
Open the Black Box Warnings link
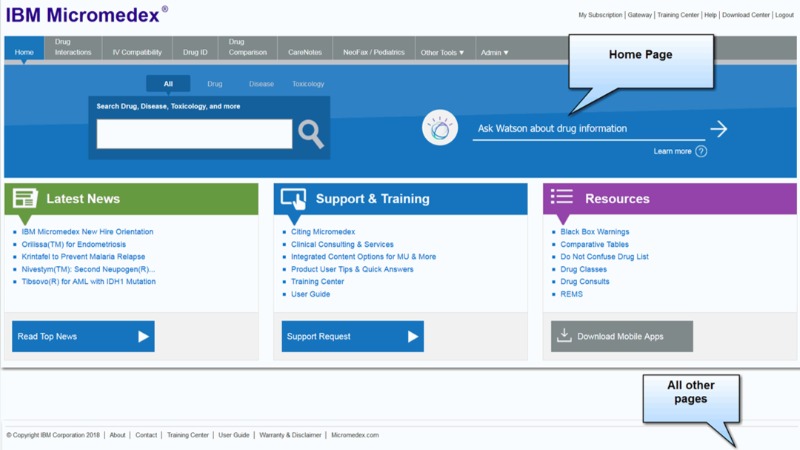point(594,232)
